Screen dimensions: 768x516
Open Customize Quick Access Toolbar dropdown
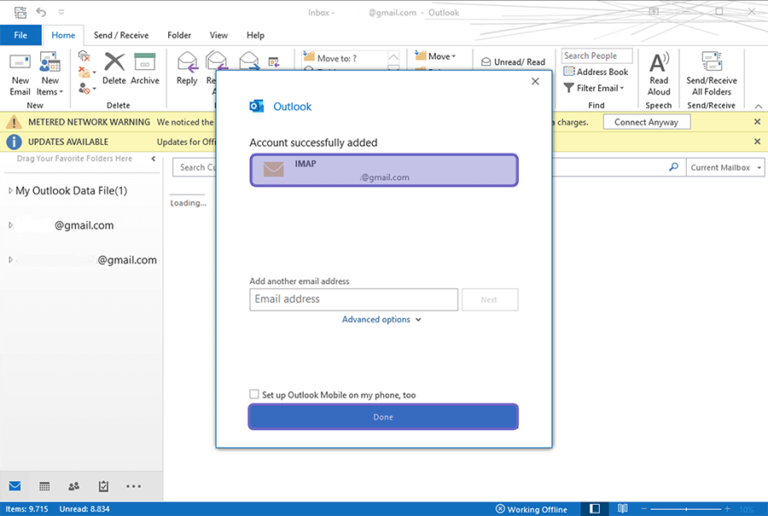(x=61, y=12)
